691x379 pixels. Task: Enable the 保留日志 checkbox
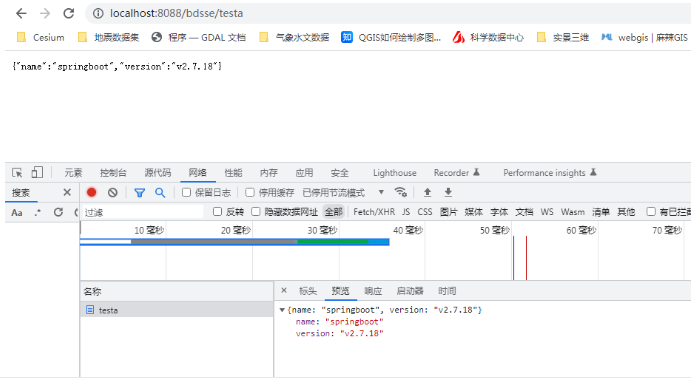[x=186, y=193]
